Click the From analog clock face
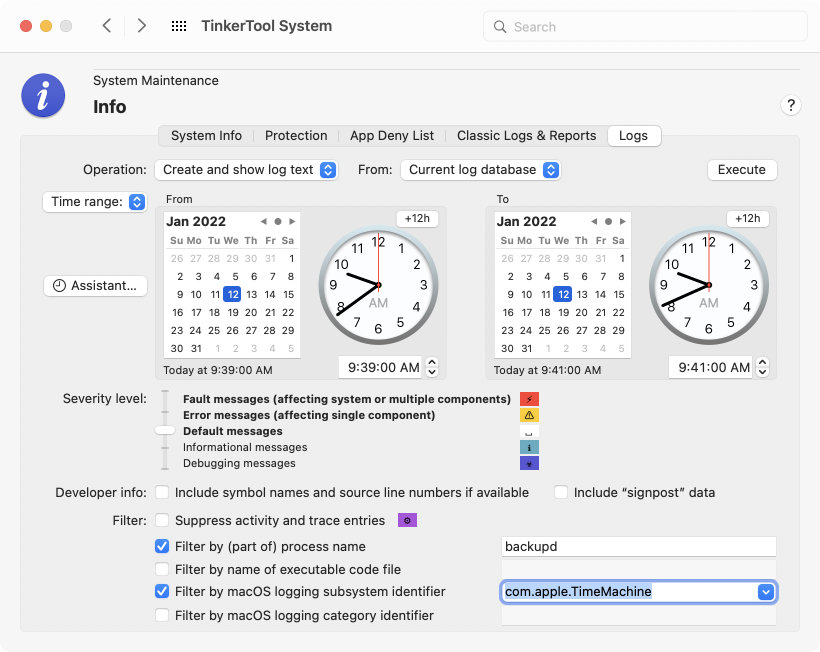Viewport: 820px width, 652px height. [x=379, y=285]
